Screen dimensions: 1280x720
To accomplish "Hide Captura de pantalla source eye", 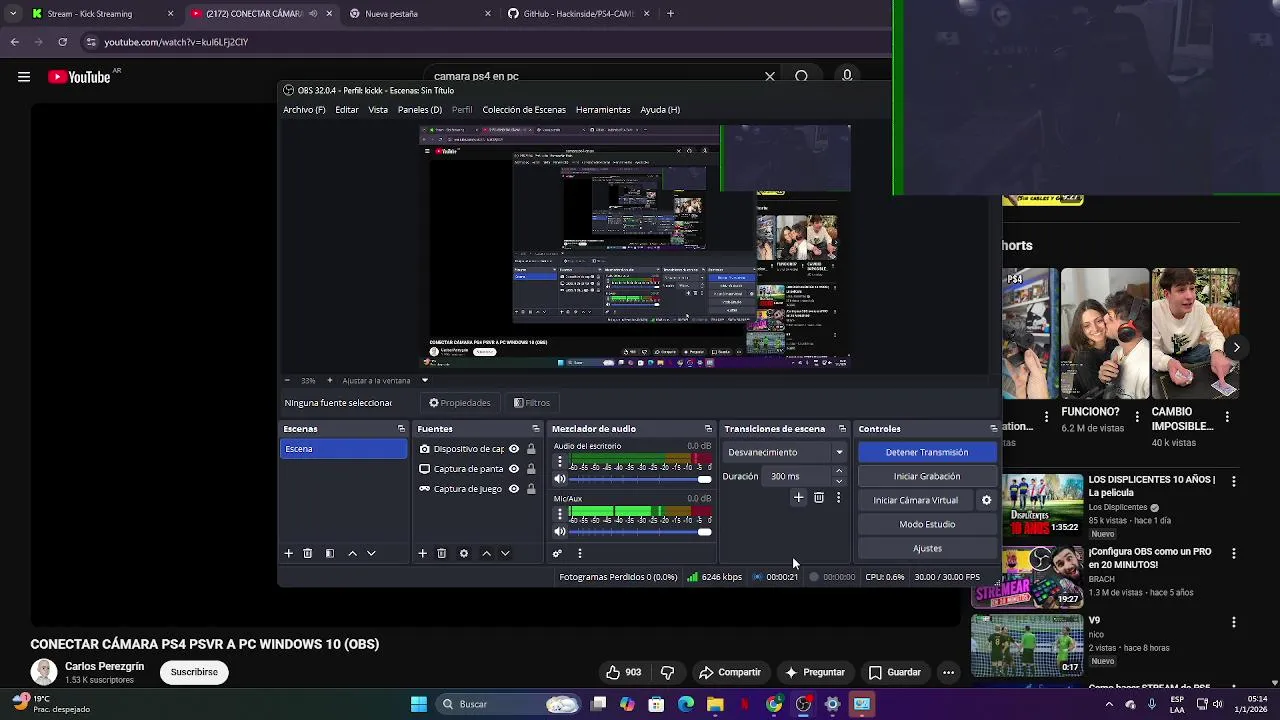I will tap(514, 469).
